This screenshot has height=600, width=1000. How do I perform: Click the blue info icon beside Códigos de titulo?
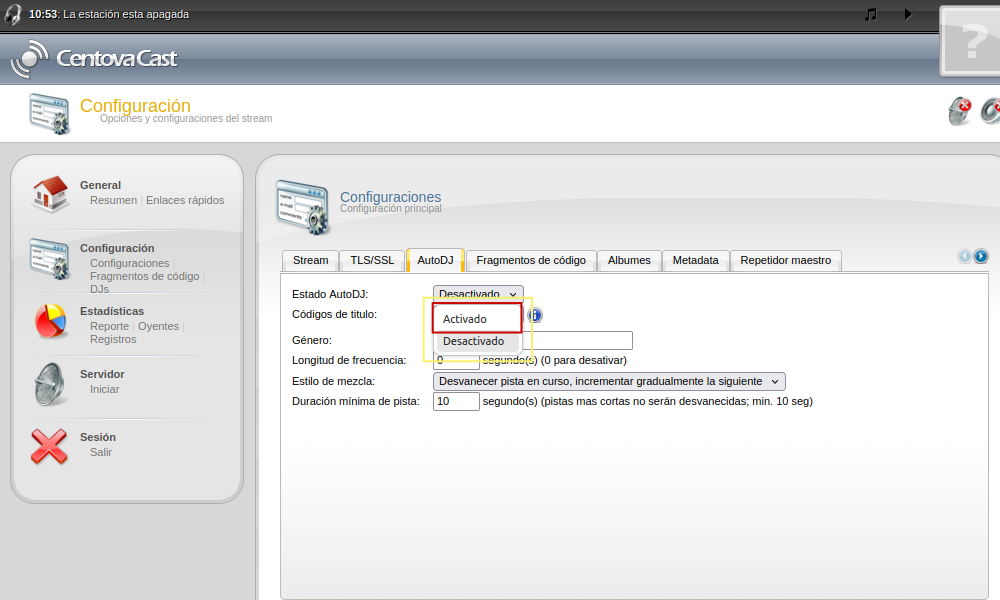[x=534, y=315]
